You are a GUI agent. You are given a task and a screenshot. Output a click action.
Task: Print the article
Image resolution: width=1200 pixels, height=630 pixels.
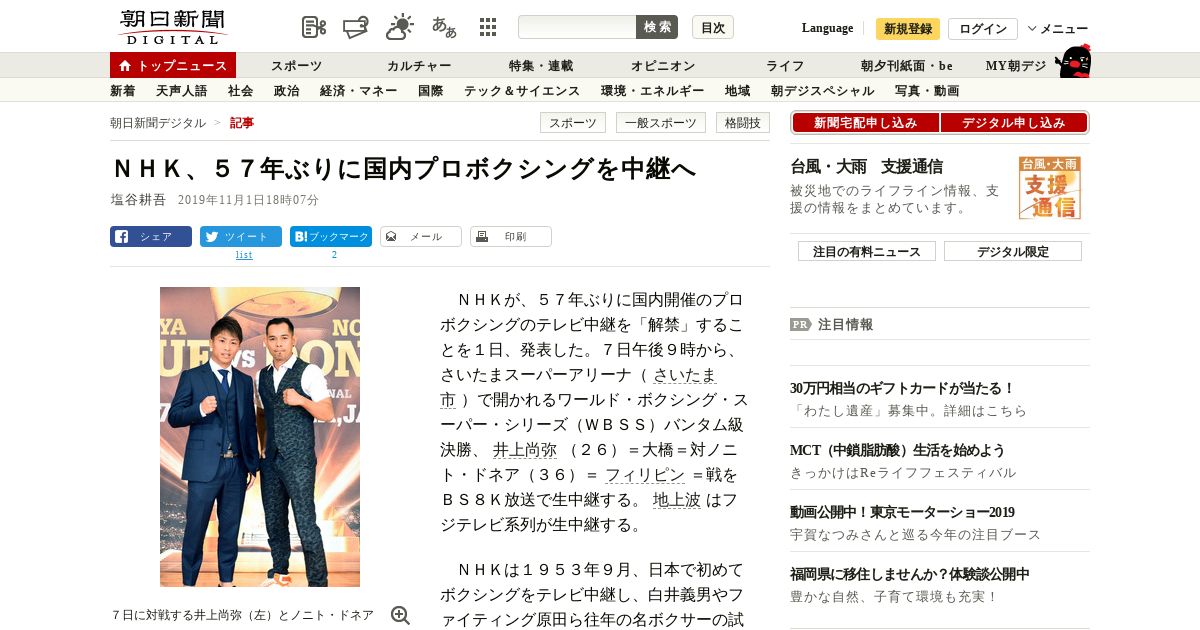click(x=511, y=237)
